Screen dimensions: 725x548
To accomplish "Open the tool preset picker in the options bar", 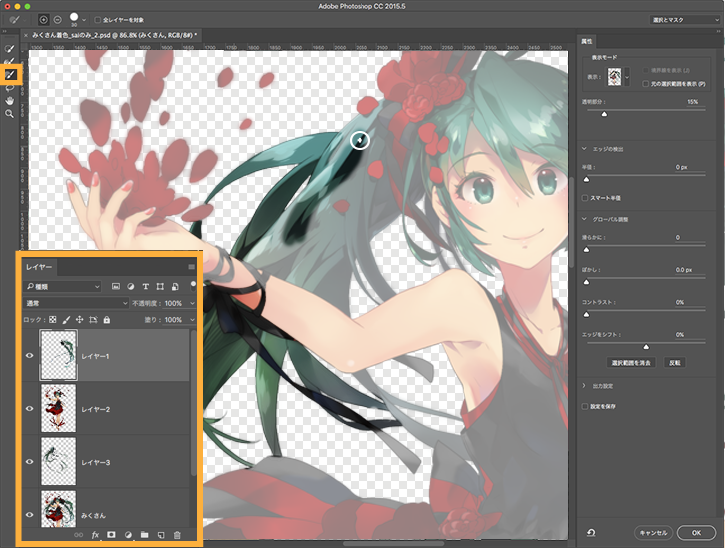I will pos(17,20).
